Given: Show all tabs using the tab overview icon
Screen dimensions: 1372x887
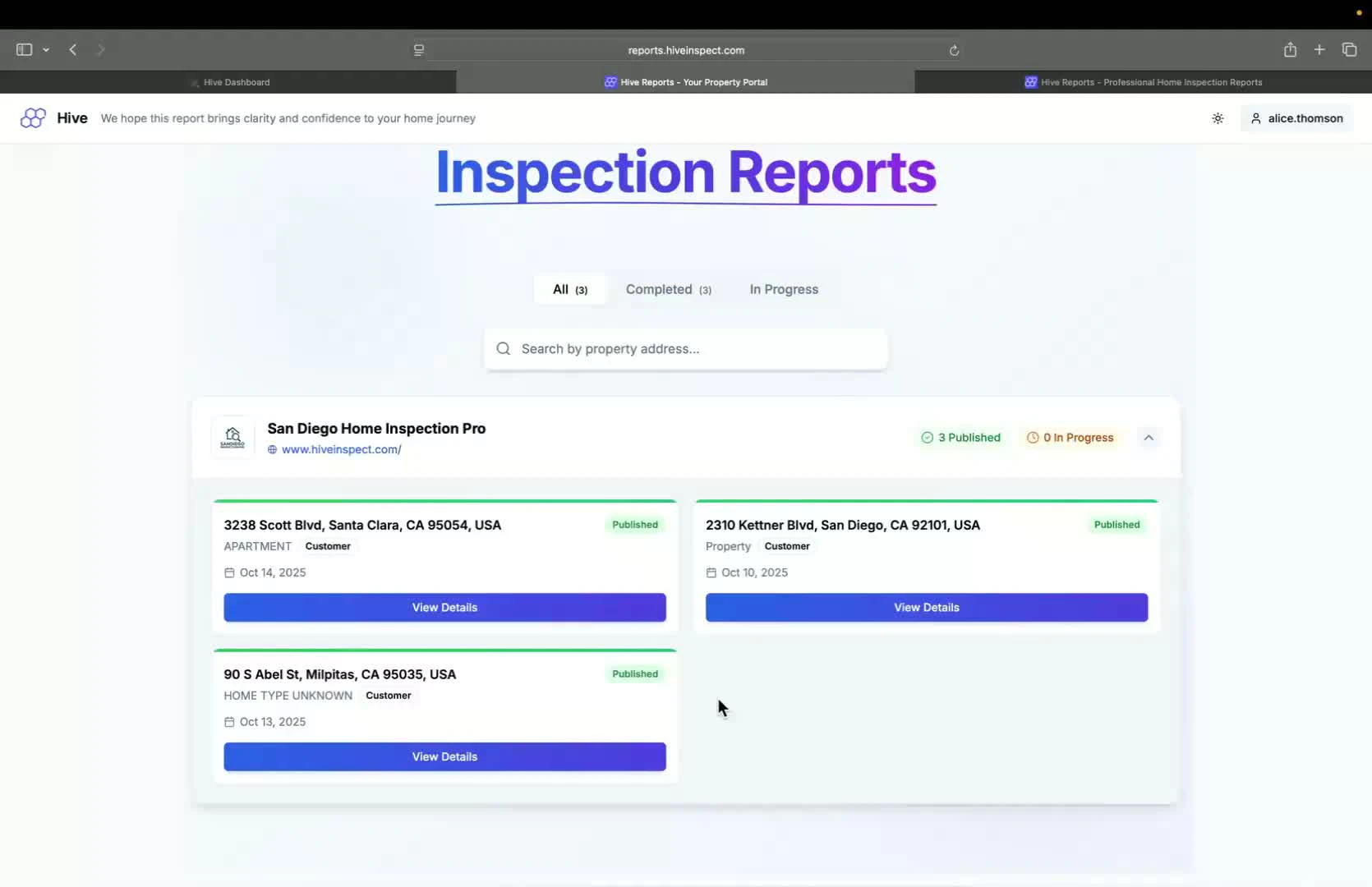Looking at the screenshot, I should 1349,49.
